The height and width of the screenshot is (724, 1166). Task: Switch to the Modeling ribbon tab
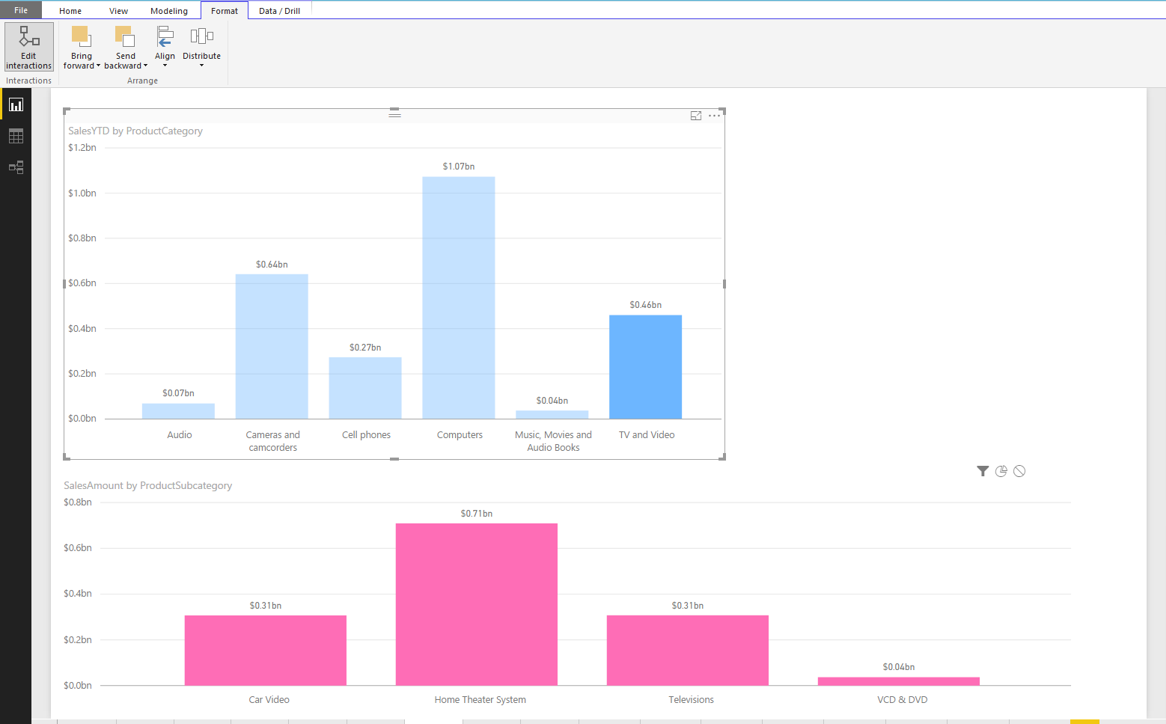169,11
